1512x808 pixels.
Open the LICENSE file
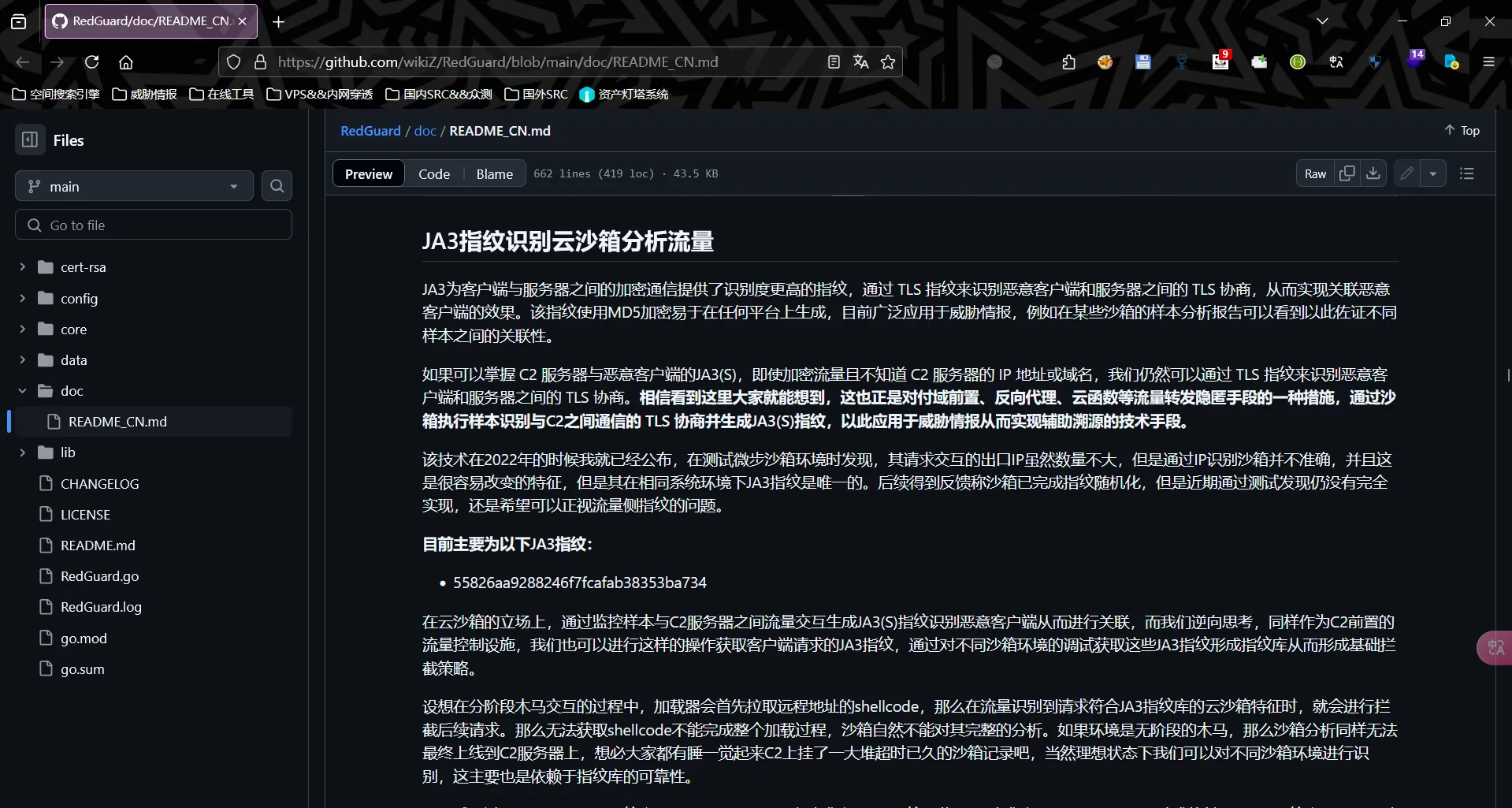tap(85, 515)
